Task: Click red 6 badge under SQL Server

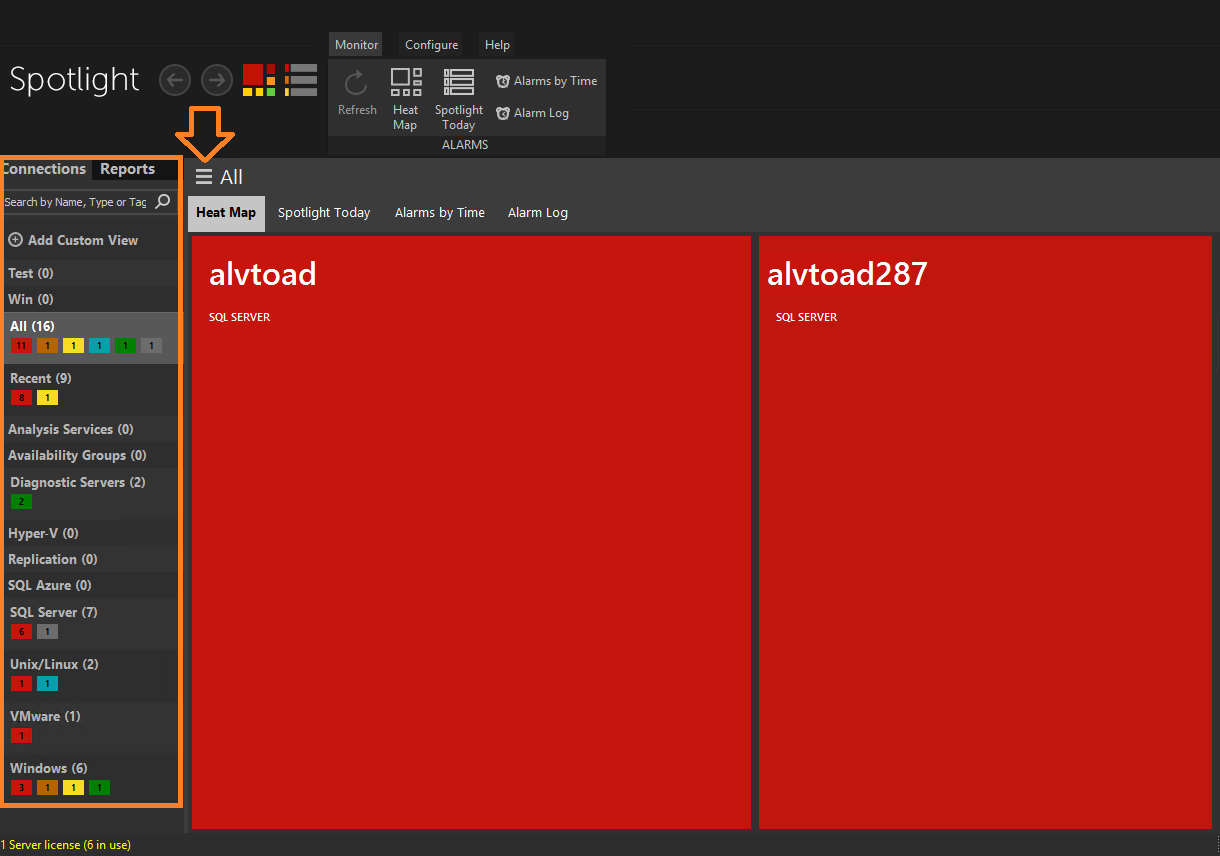Action: (x=21, y=632)
